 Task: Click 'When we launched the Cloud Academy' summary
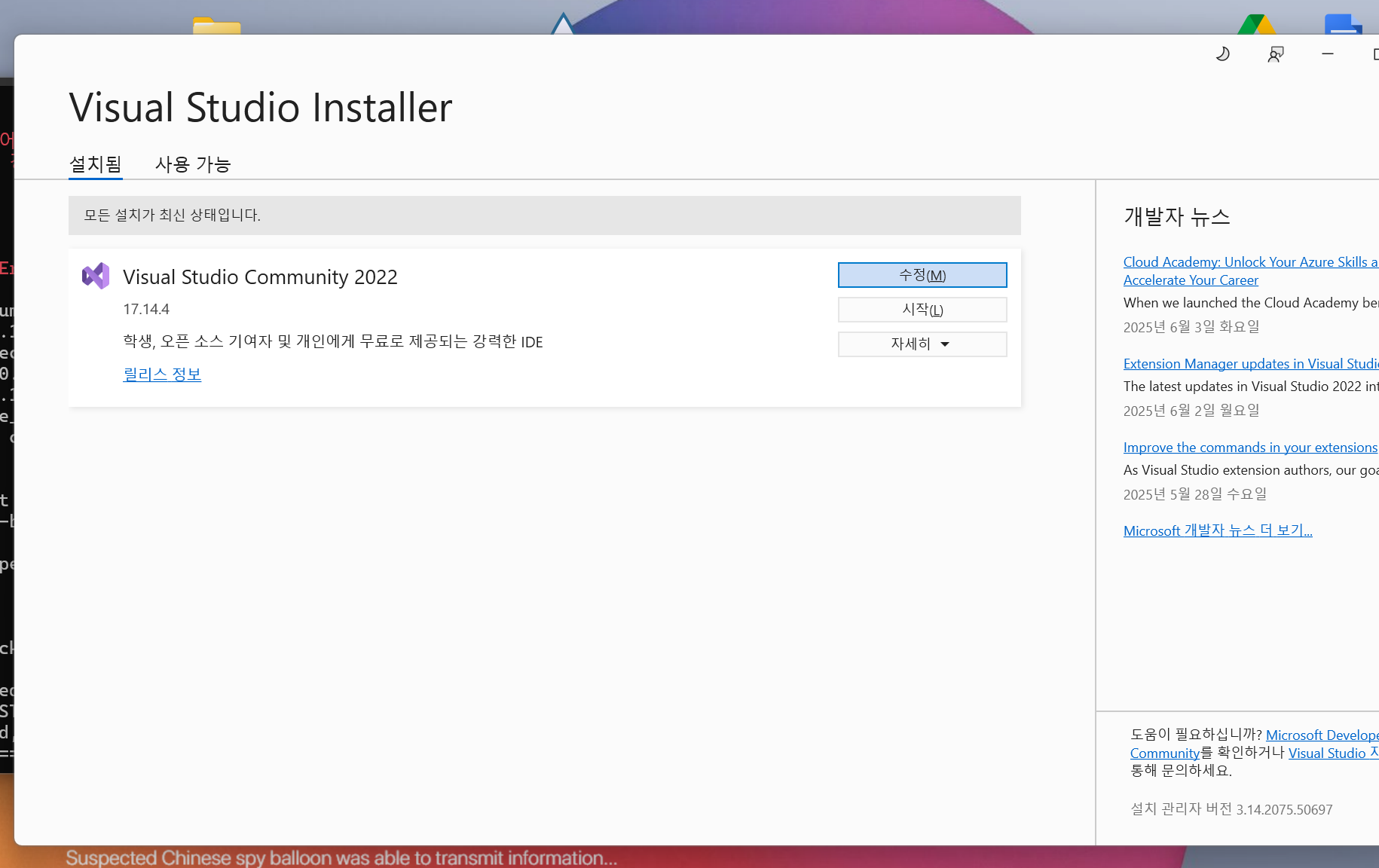pos(1251,303)
